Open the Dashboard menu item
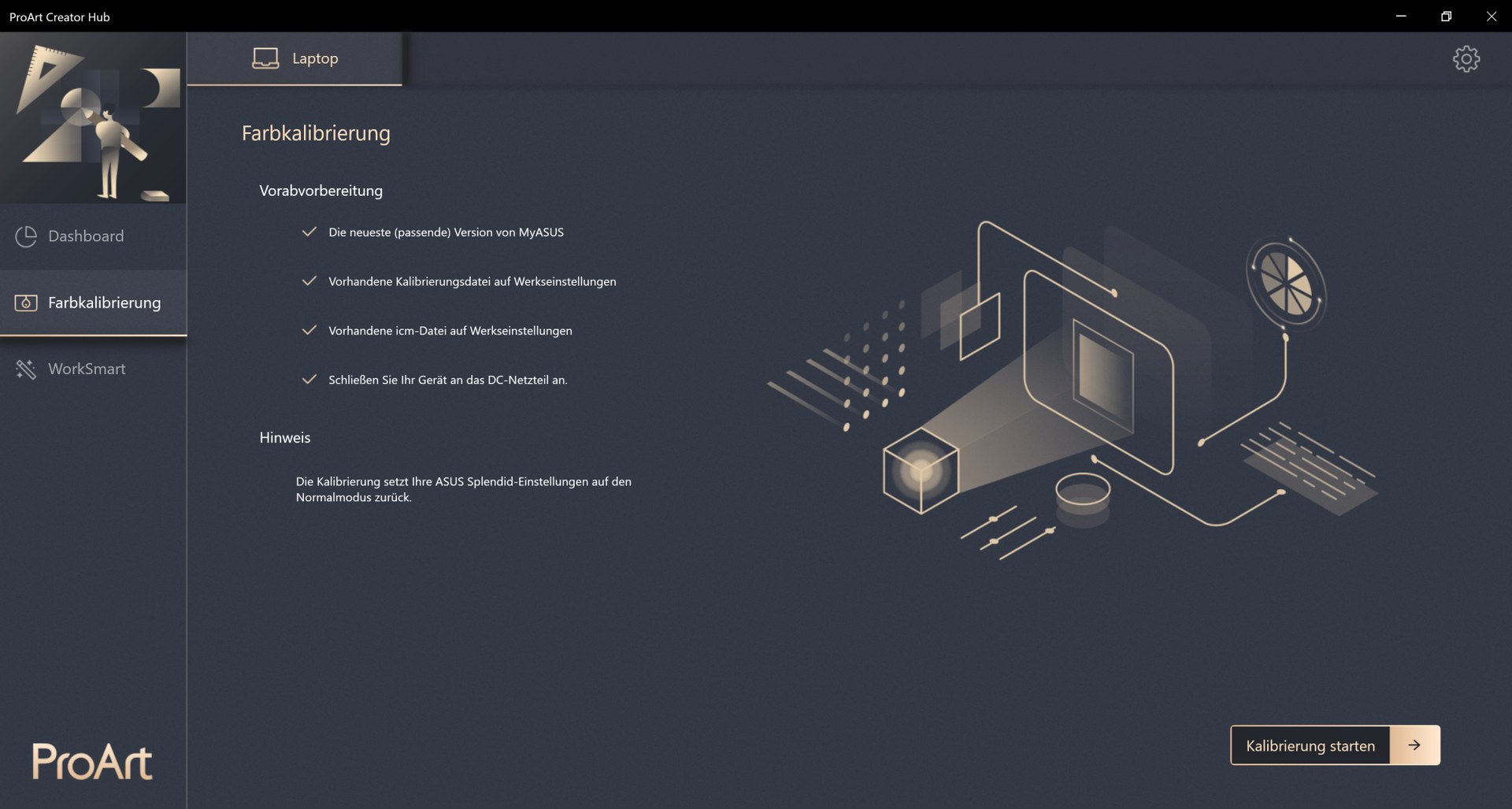 93,236
